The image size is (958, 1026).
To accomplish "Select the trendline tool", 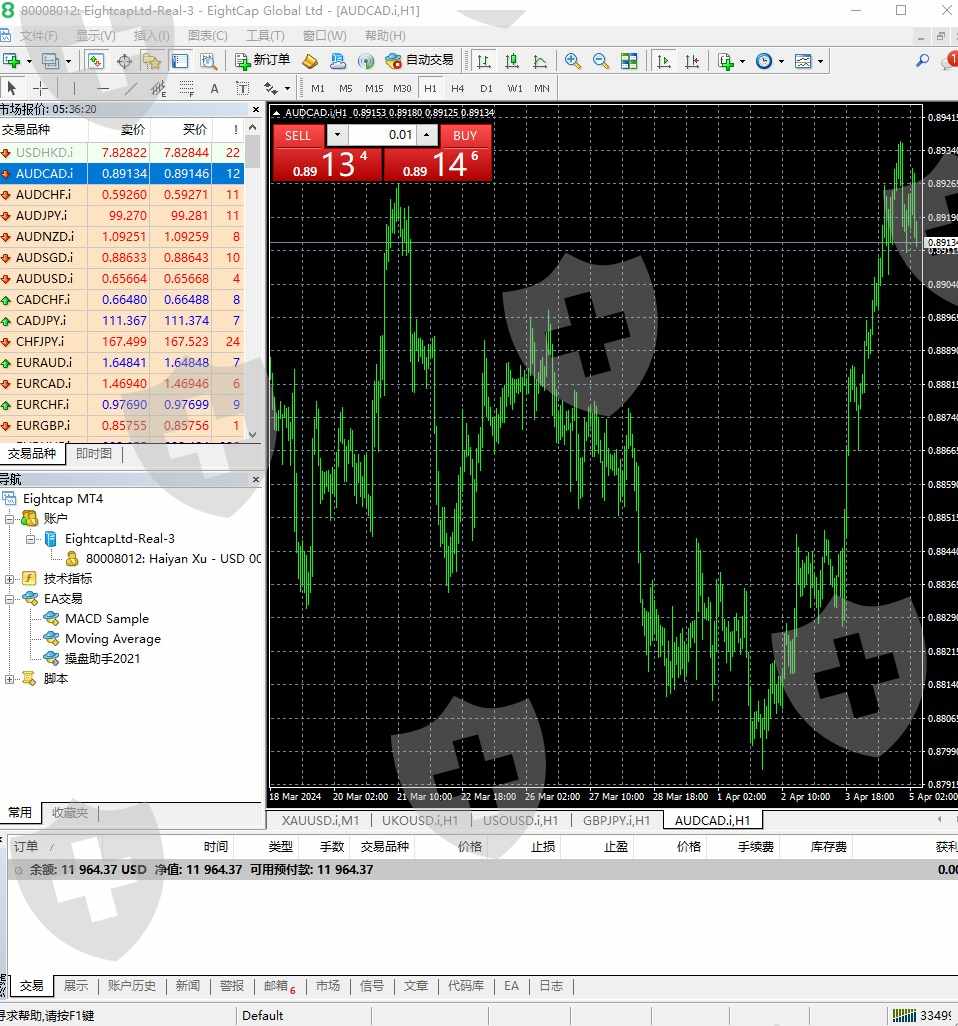I will point(130,88).
